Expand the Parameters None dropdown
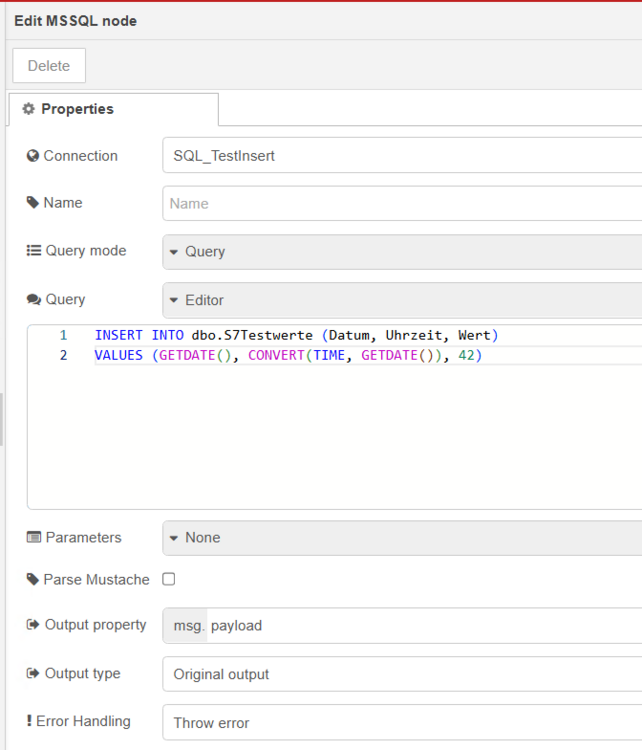This screenshot has height=750, width=642. coord(400,538)
